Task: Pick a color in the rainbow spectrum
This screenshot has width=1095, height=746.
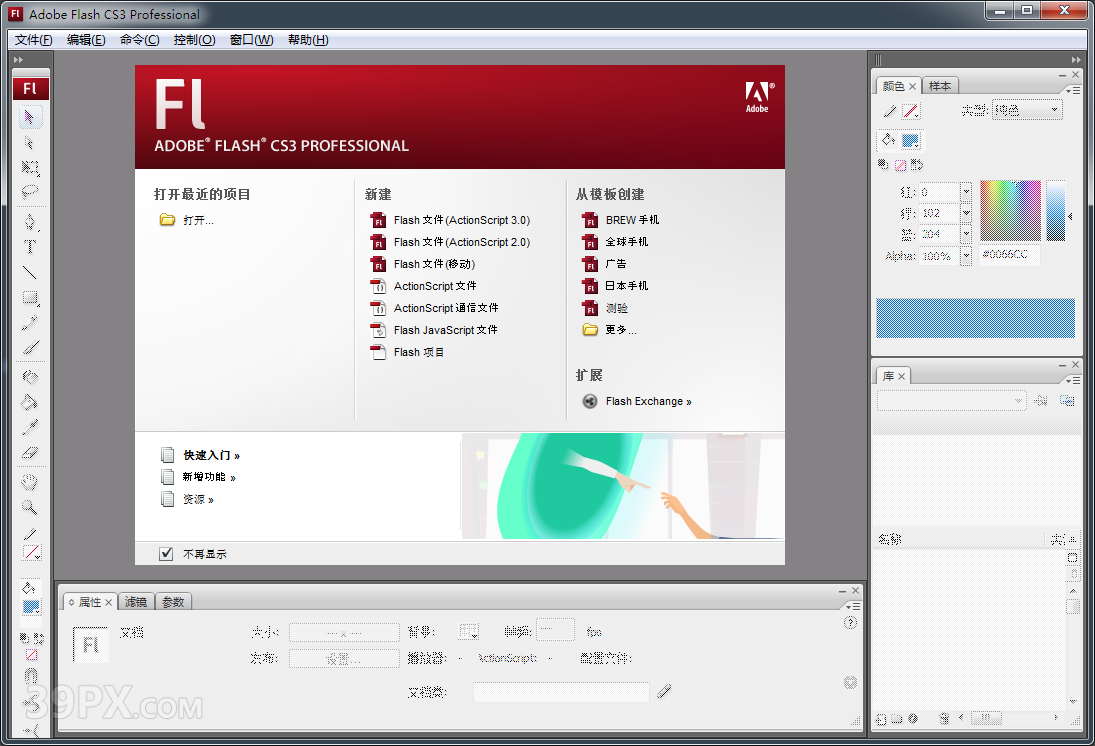Action: pos(1011,210)
